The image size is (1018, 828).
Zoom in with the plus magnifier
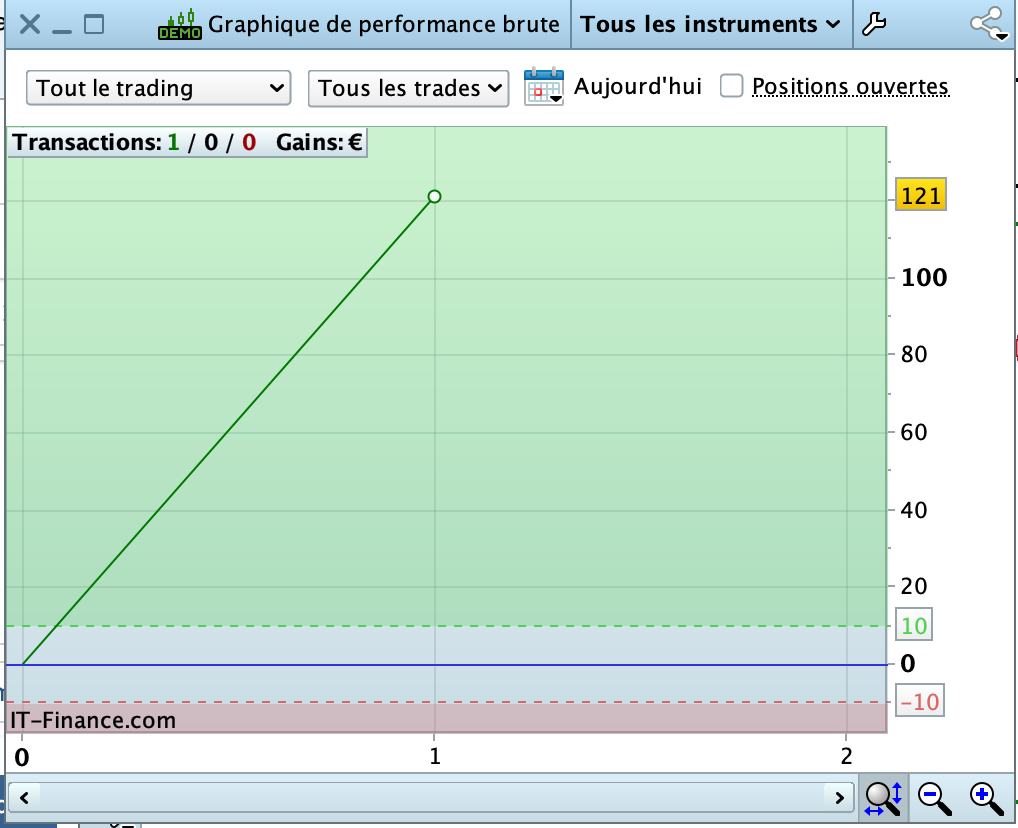pos(986,799)
